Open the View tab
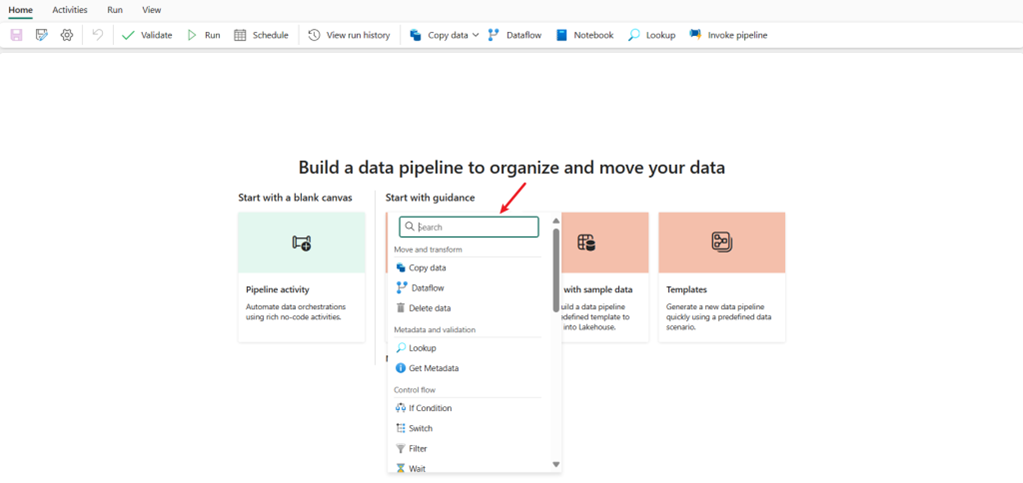 tap(151, 10)
